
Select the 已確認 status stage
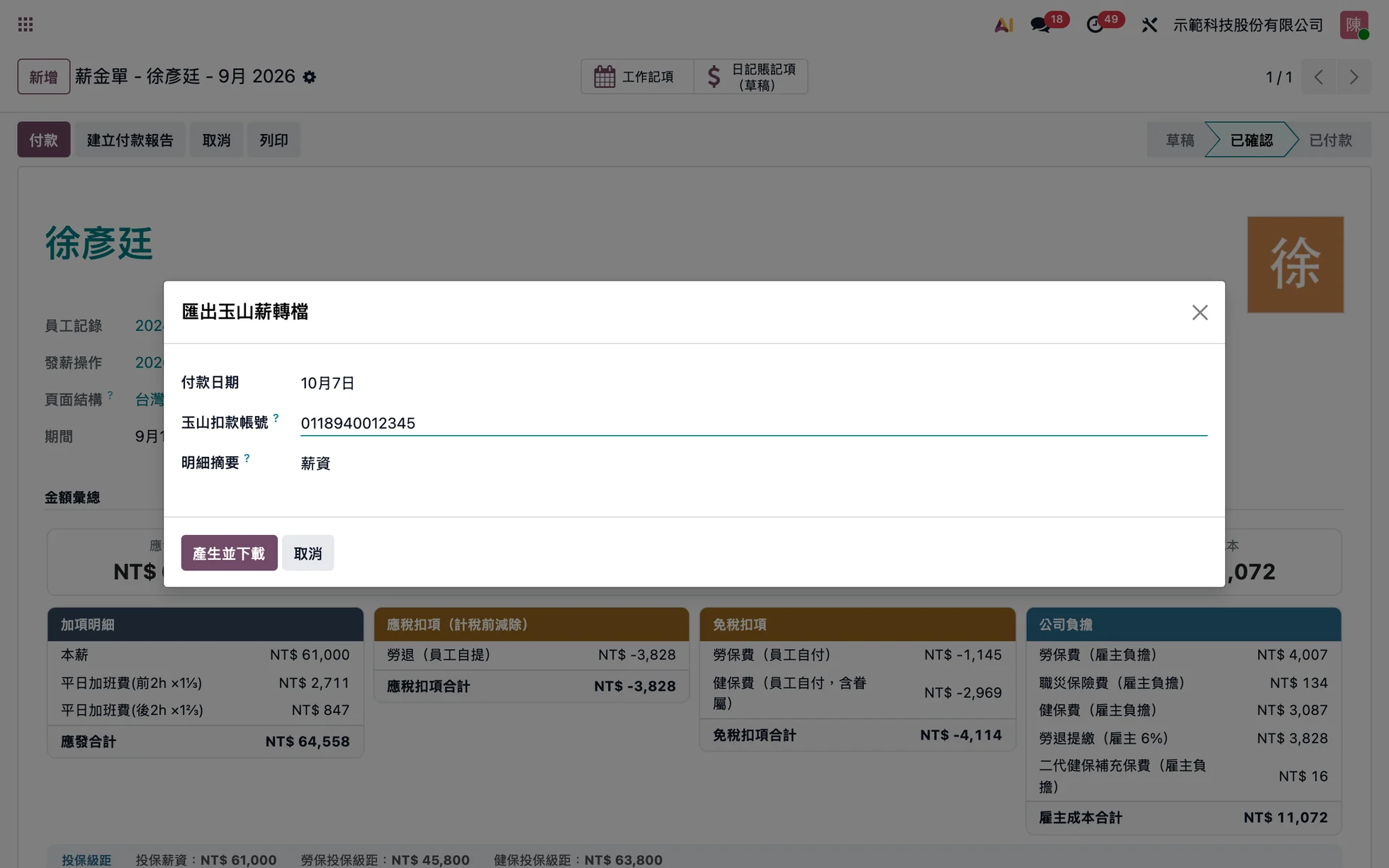click(1251, 140)
